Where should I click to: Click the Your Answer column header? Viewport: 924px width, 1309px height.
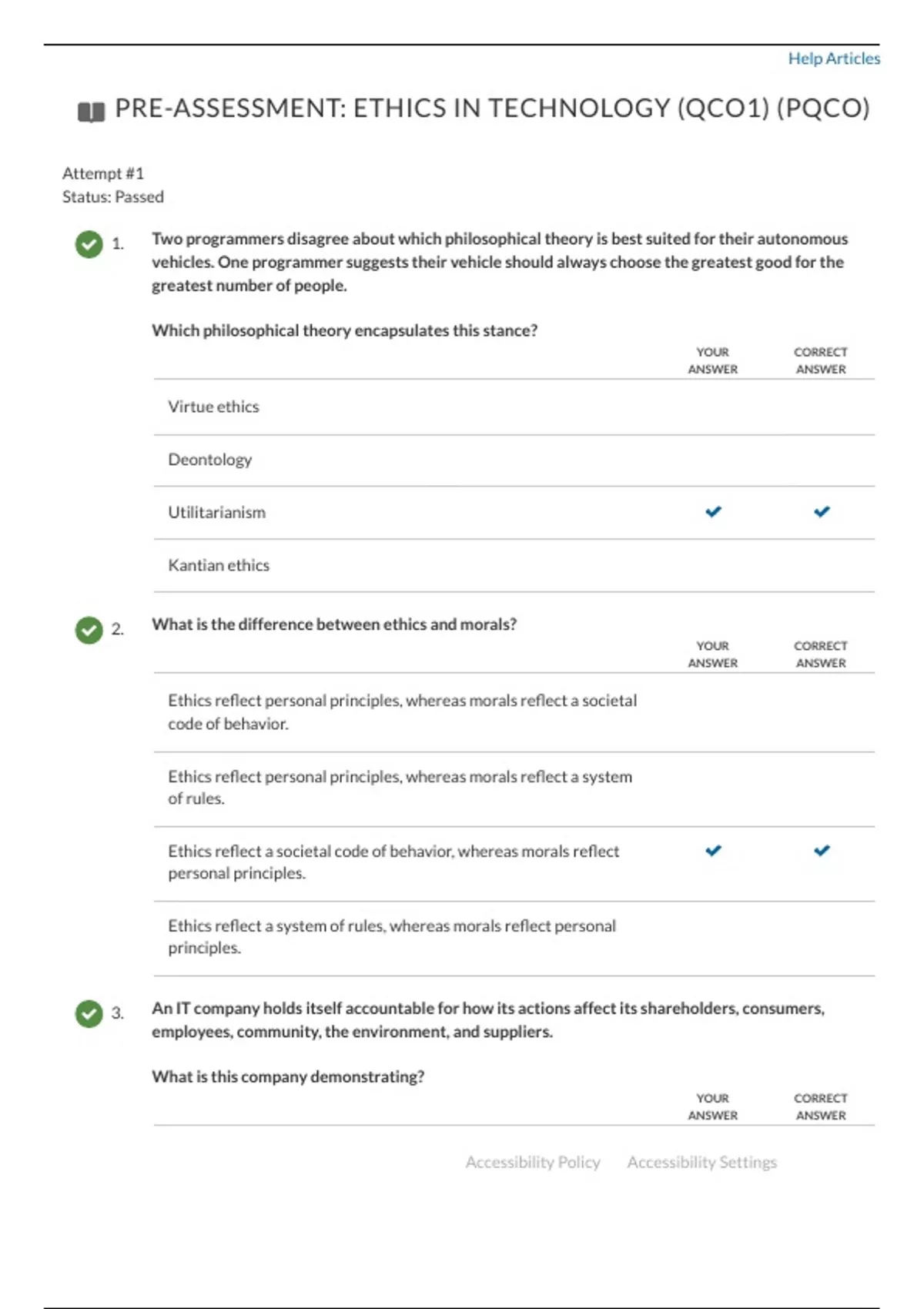(713, 360)
